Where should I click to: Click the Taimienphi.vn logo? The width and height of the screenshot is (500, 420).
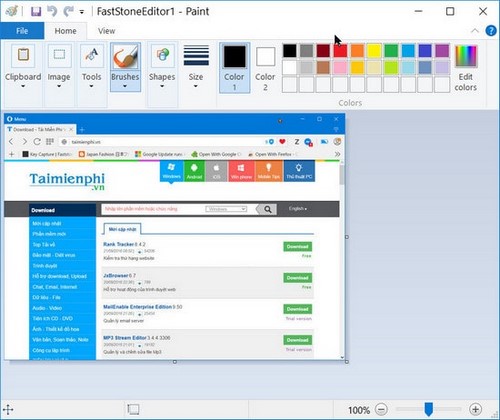67,181
